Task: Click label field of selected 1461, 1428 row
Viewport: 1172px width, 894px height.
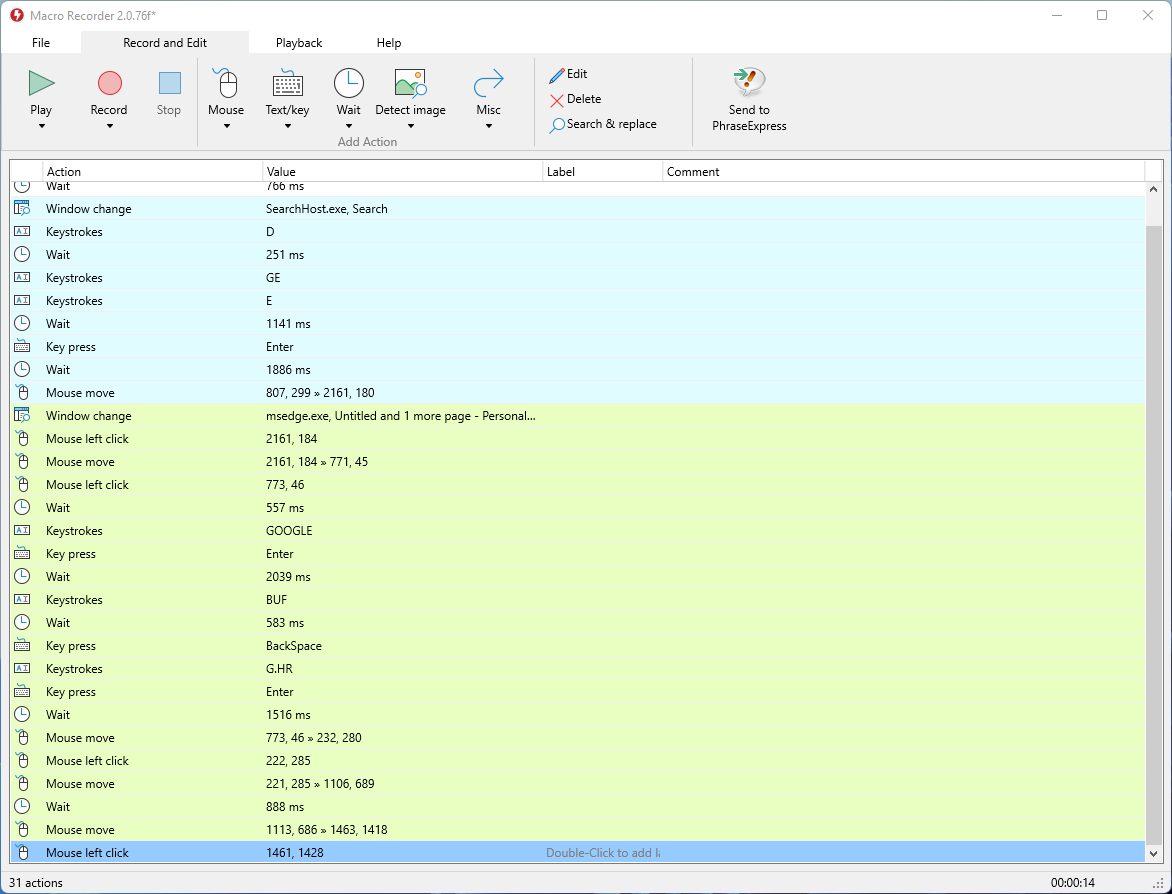Action: [602, 853]
